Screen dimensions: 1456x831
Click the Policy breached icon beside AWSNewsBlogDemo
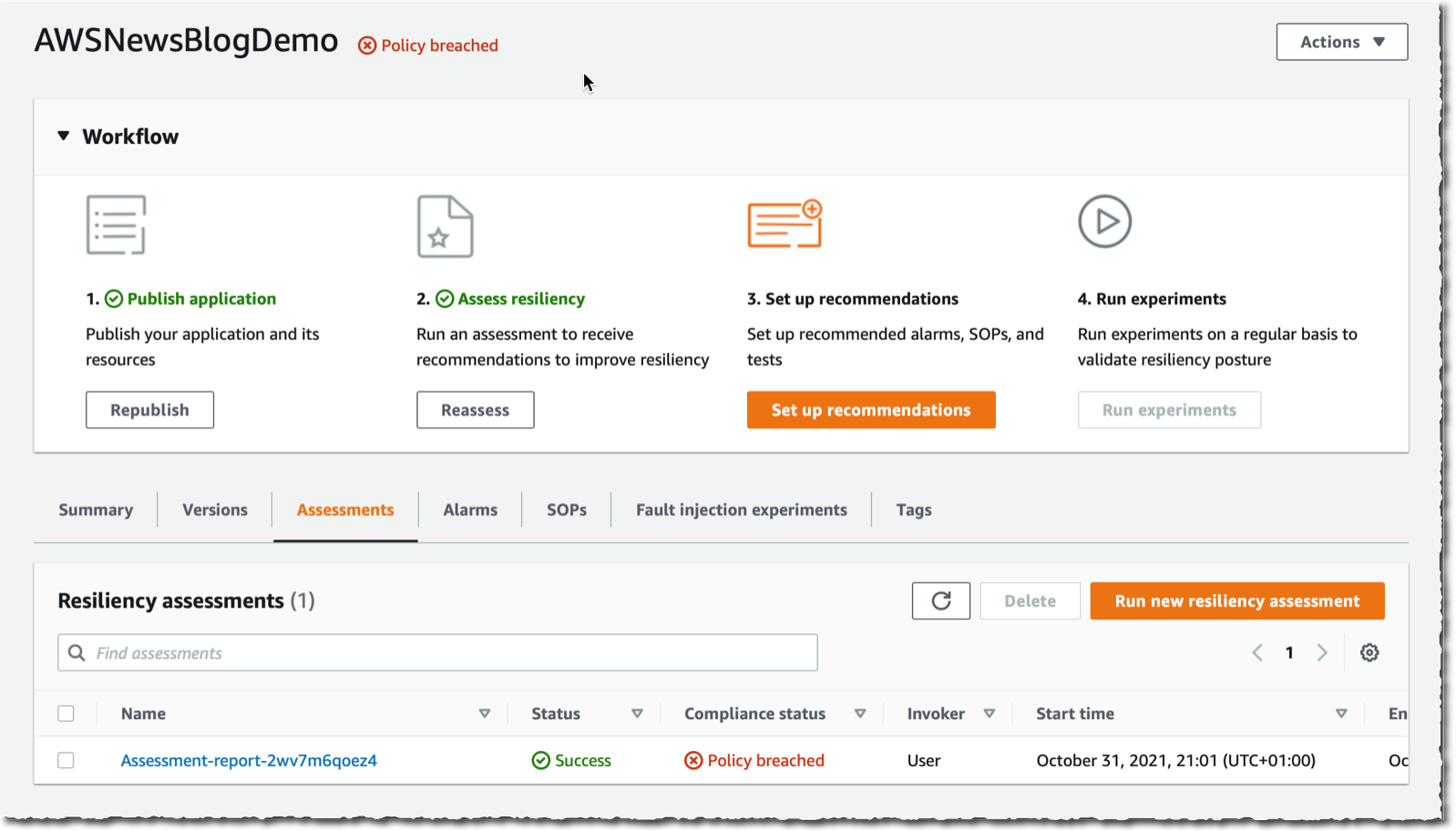[x=367, y=46]
